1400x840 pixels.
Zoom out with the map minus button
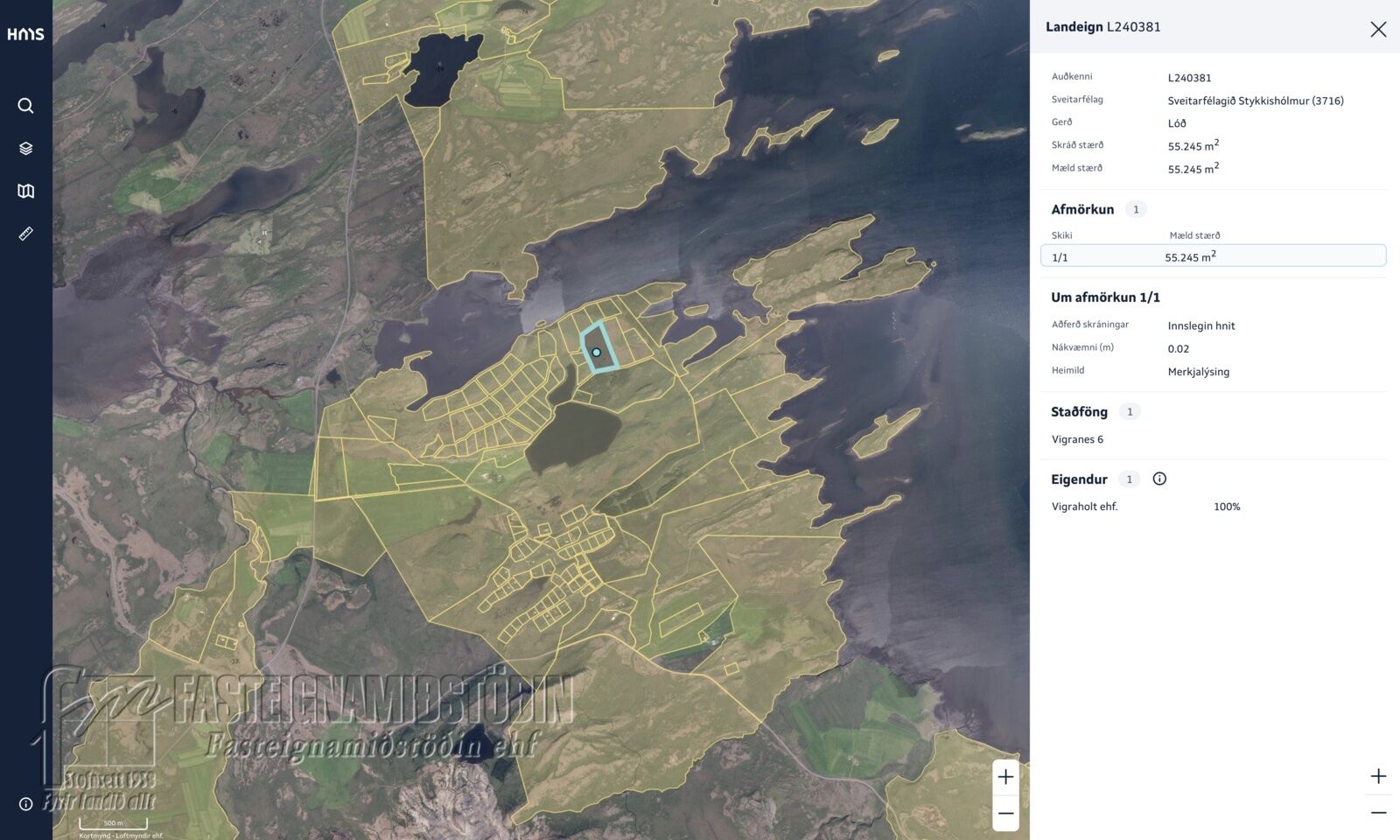coord(1005,814)
